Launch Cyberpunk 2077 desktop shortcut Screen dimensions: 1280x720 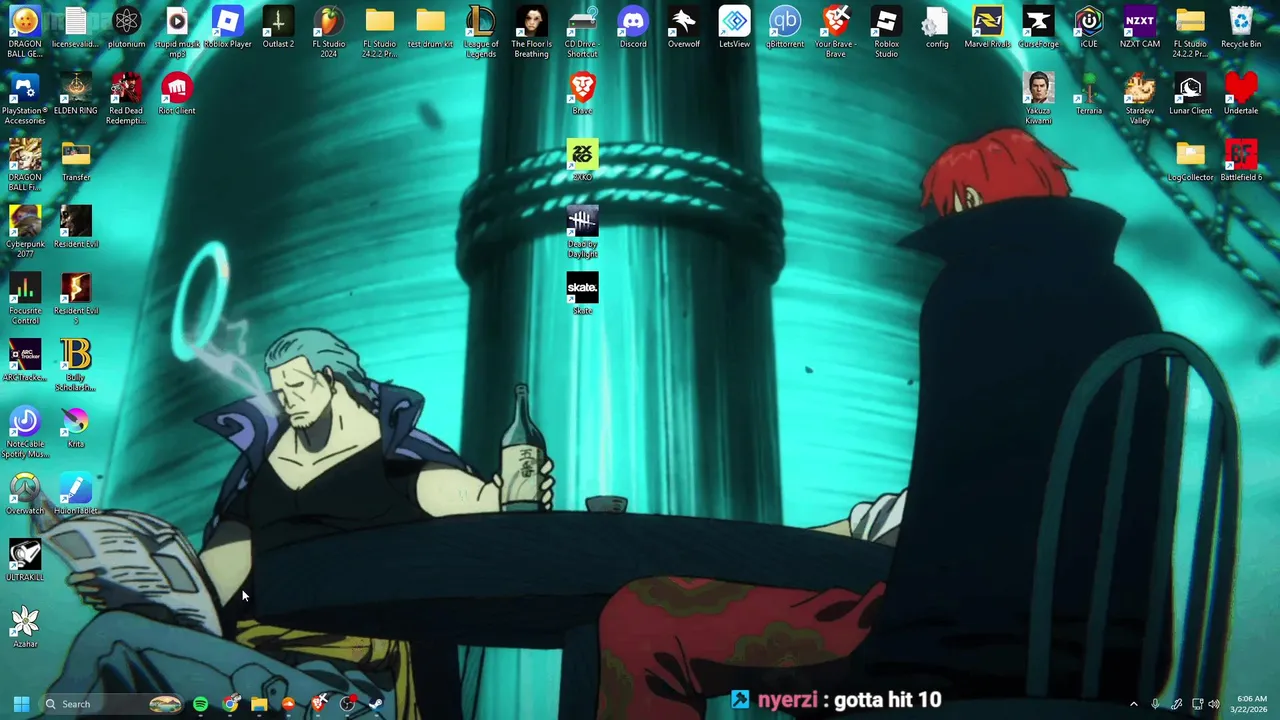click(x=25, y=232)
